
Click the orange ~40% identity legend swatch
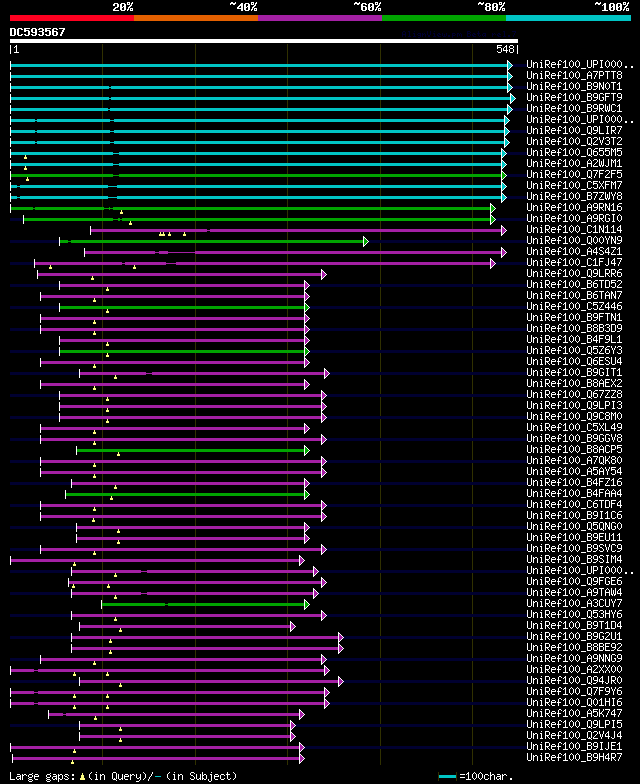point(196,18)
